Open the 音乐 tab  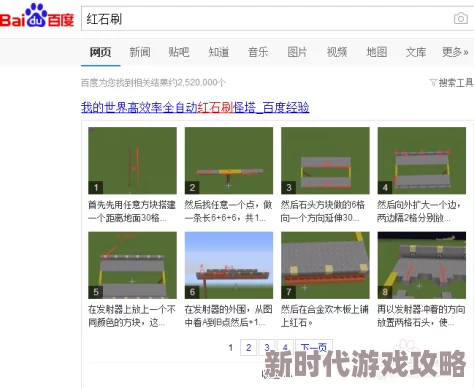[258, 52]
